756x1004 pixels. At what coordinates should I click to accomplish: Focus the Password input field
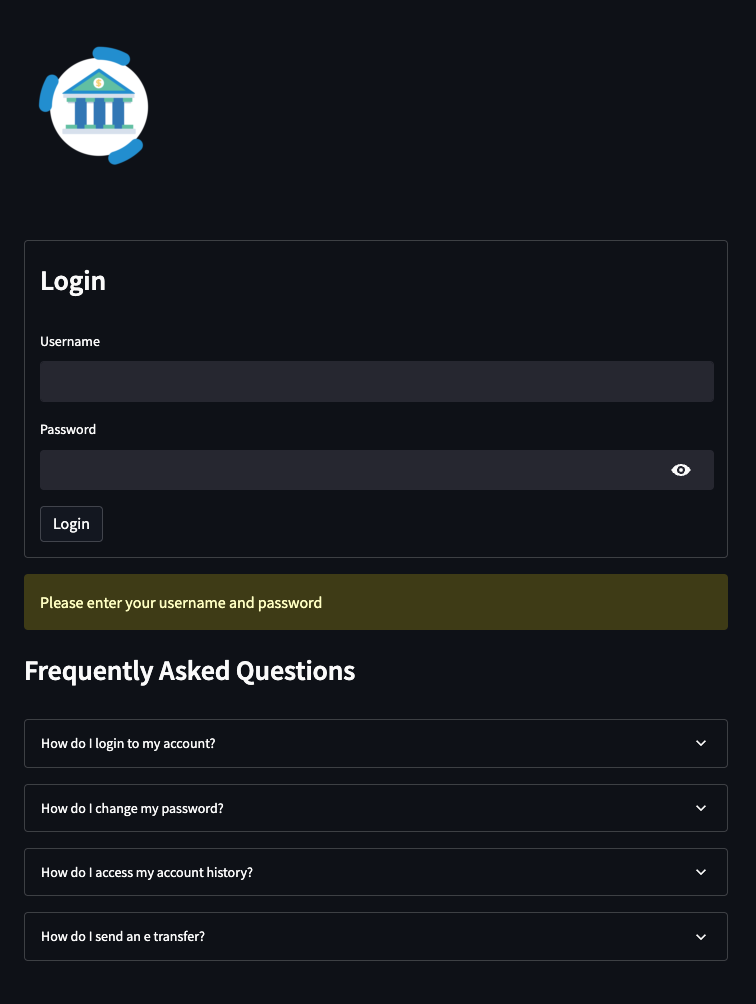[x=350, y=470]
